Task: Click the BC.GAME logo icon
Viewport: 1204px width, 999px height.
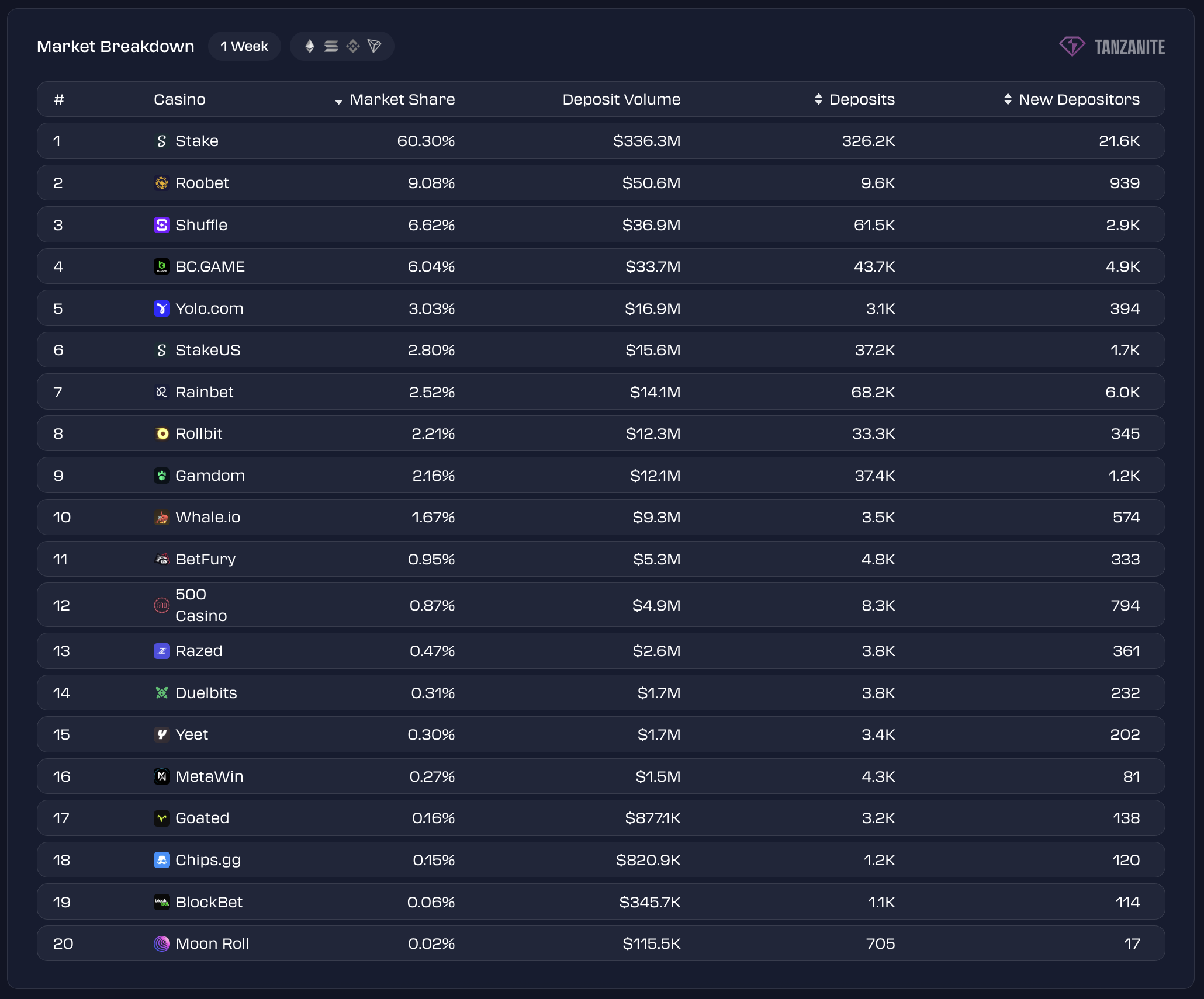Action: coord(162,267)
